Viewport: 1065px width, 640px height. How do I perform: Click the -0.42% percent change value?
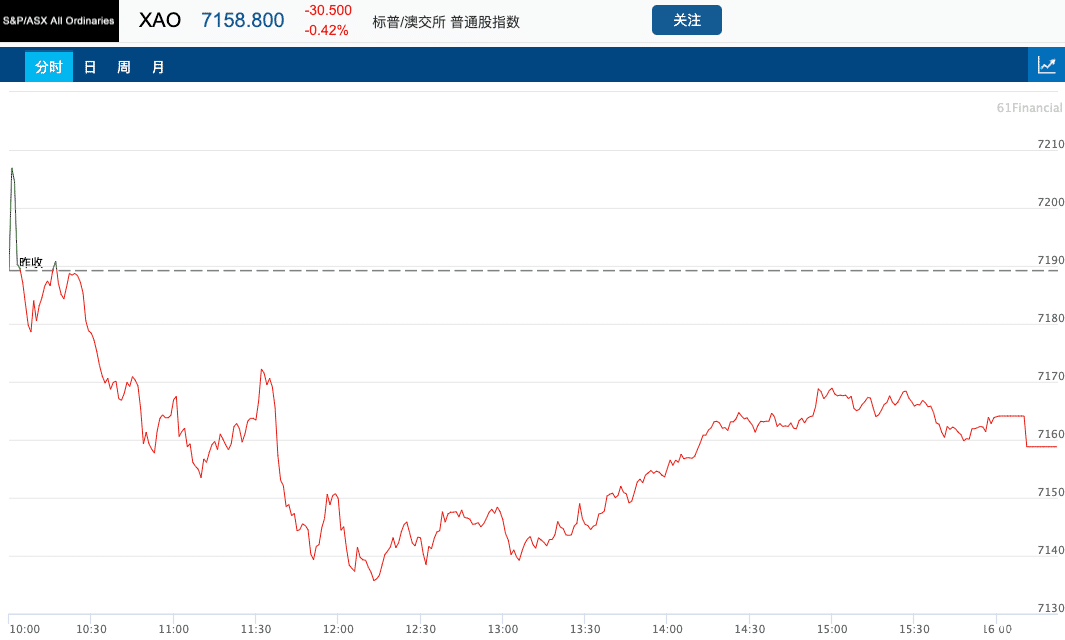coord(327,30)
